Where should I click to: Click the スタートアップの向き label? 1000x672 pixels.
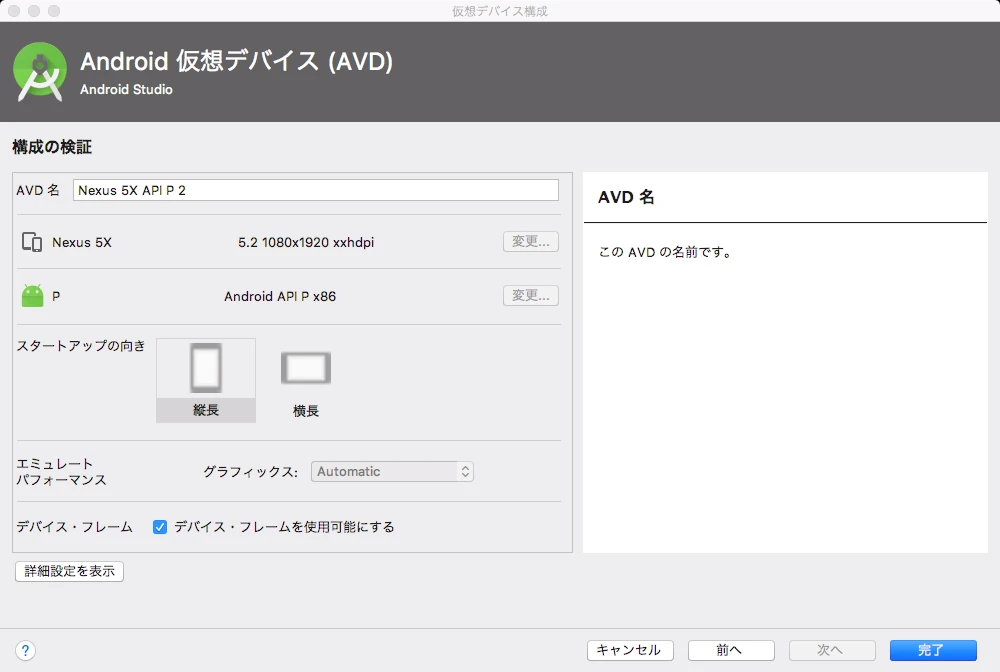[x=81, y=346]
